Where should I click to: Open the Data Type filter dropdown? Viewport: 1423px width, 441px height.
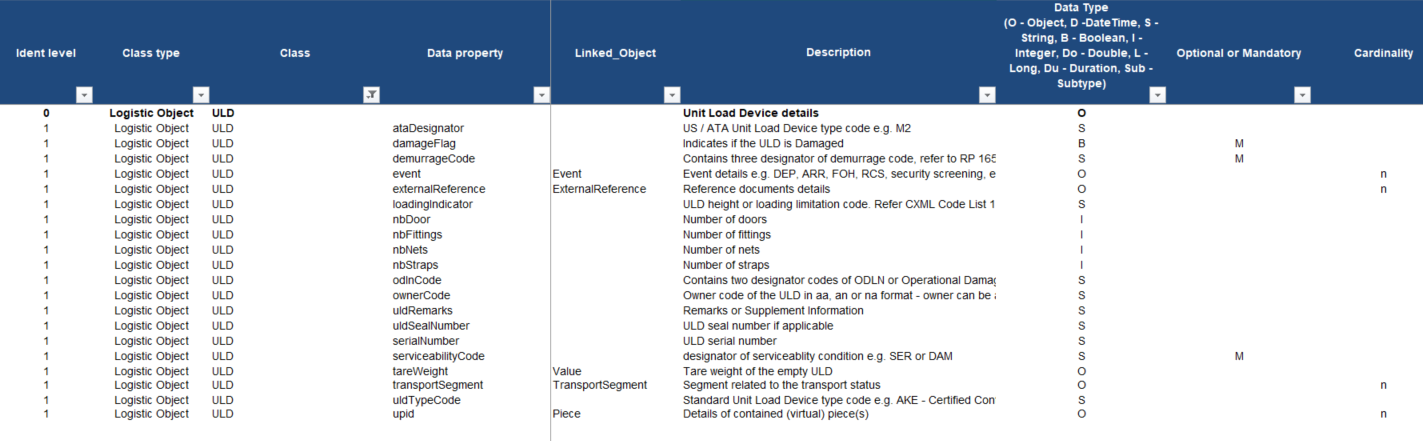click(x=1158, y=95)
